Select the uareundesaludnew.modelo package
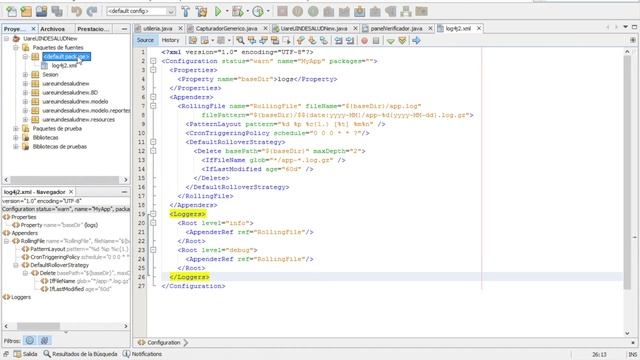 pyautogui.click(x=75, y=102)
